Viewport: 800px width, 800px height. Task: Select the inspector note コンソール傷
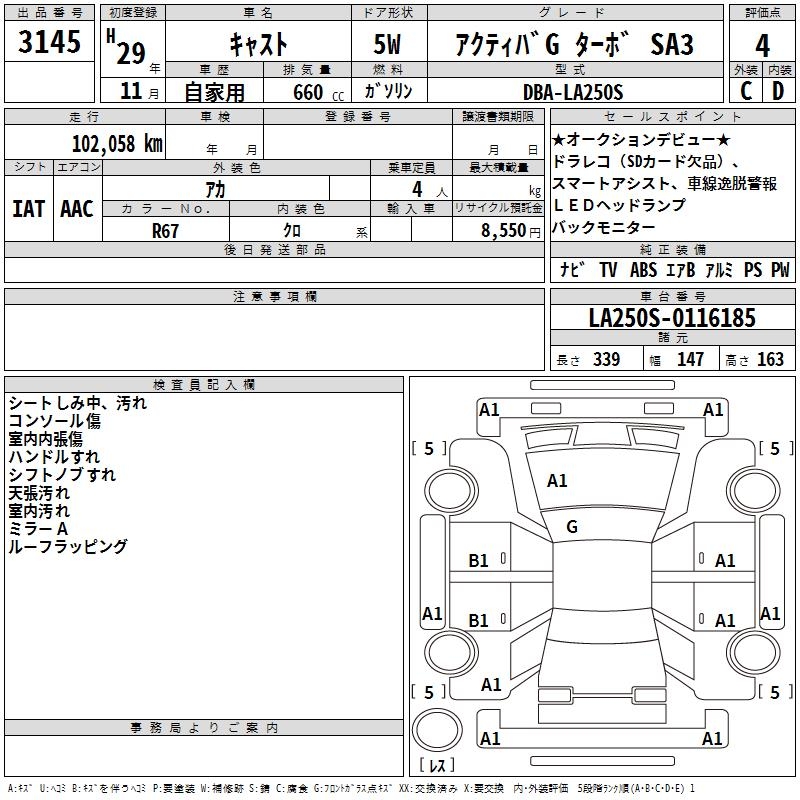(55, 421)
